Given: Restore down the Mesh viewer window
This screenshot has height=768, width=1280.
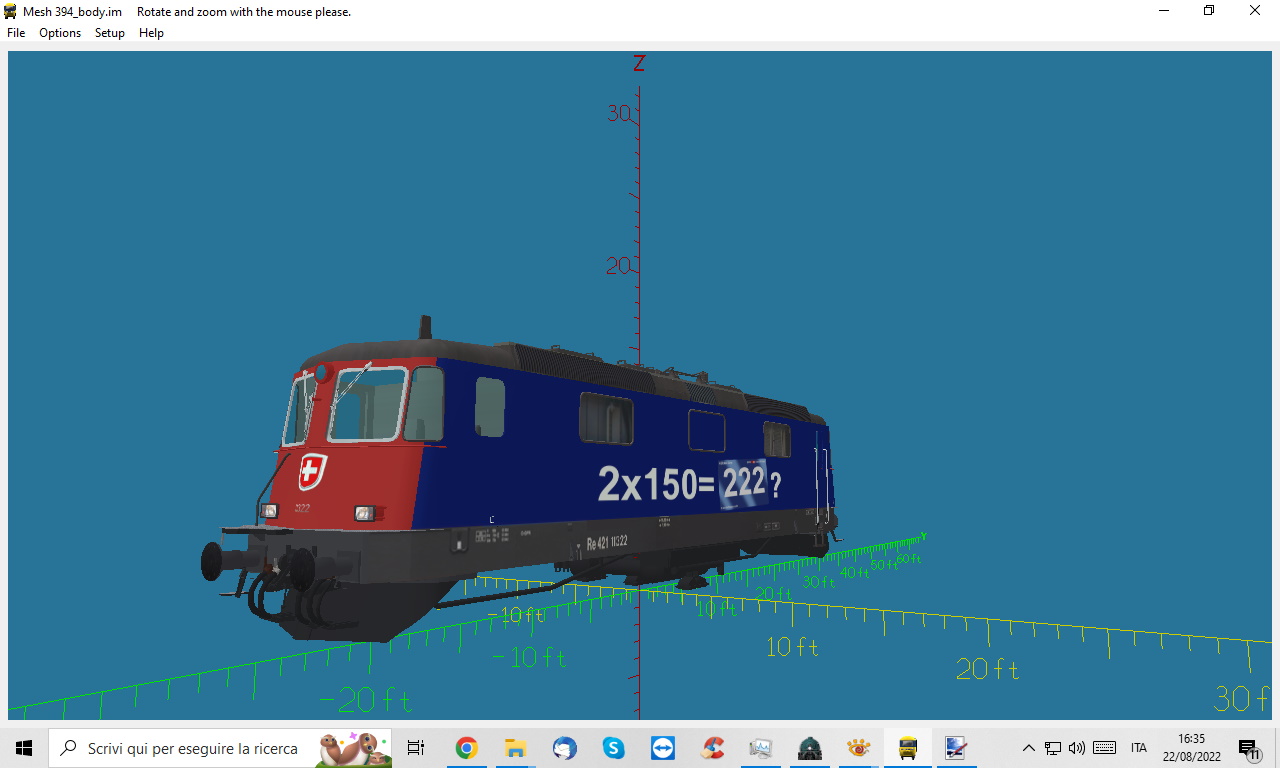Looking at the screenshot, I should click(x=1209, y=11).
